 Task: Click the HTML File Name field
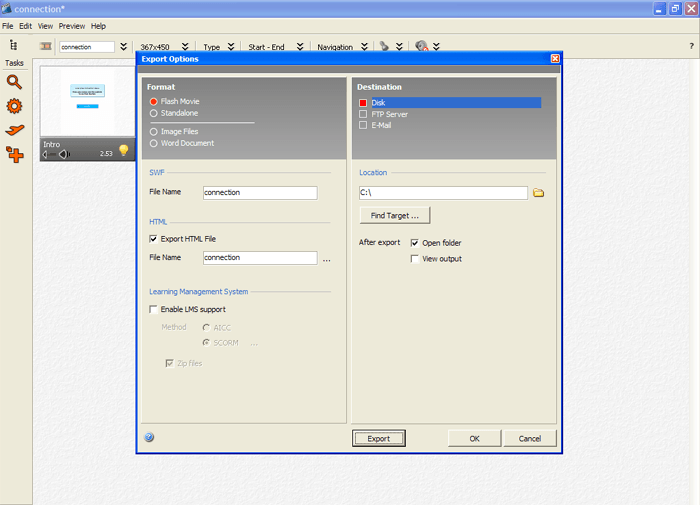tap(260, 258)
